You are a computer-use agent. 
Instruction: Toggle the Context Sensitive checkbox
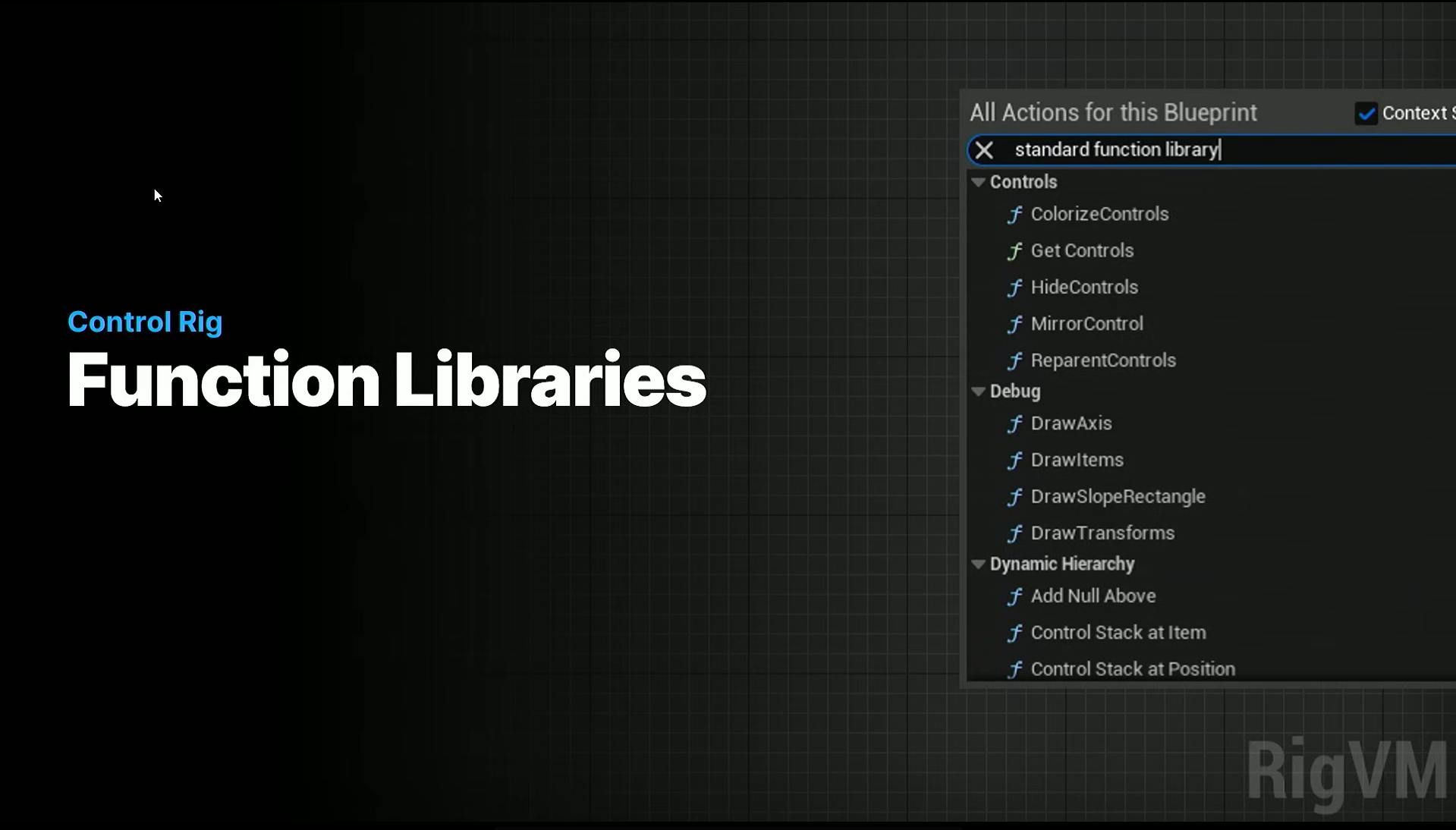pos(1366,113)
